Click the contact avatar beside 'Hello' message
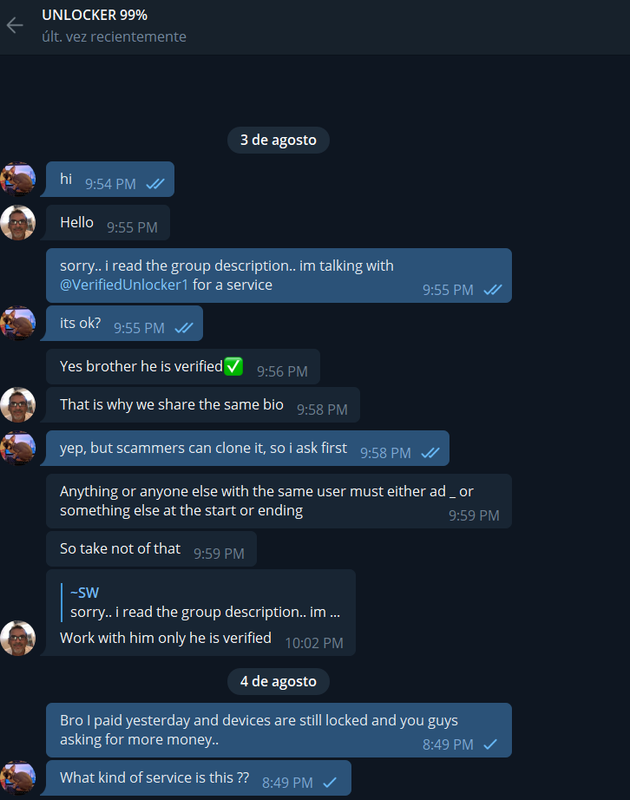Image resolution: width=630 pixels, height=800 pixels. coord(18,222)
